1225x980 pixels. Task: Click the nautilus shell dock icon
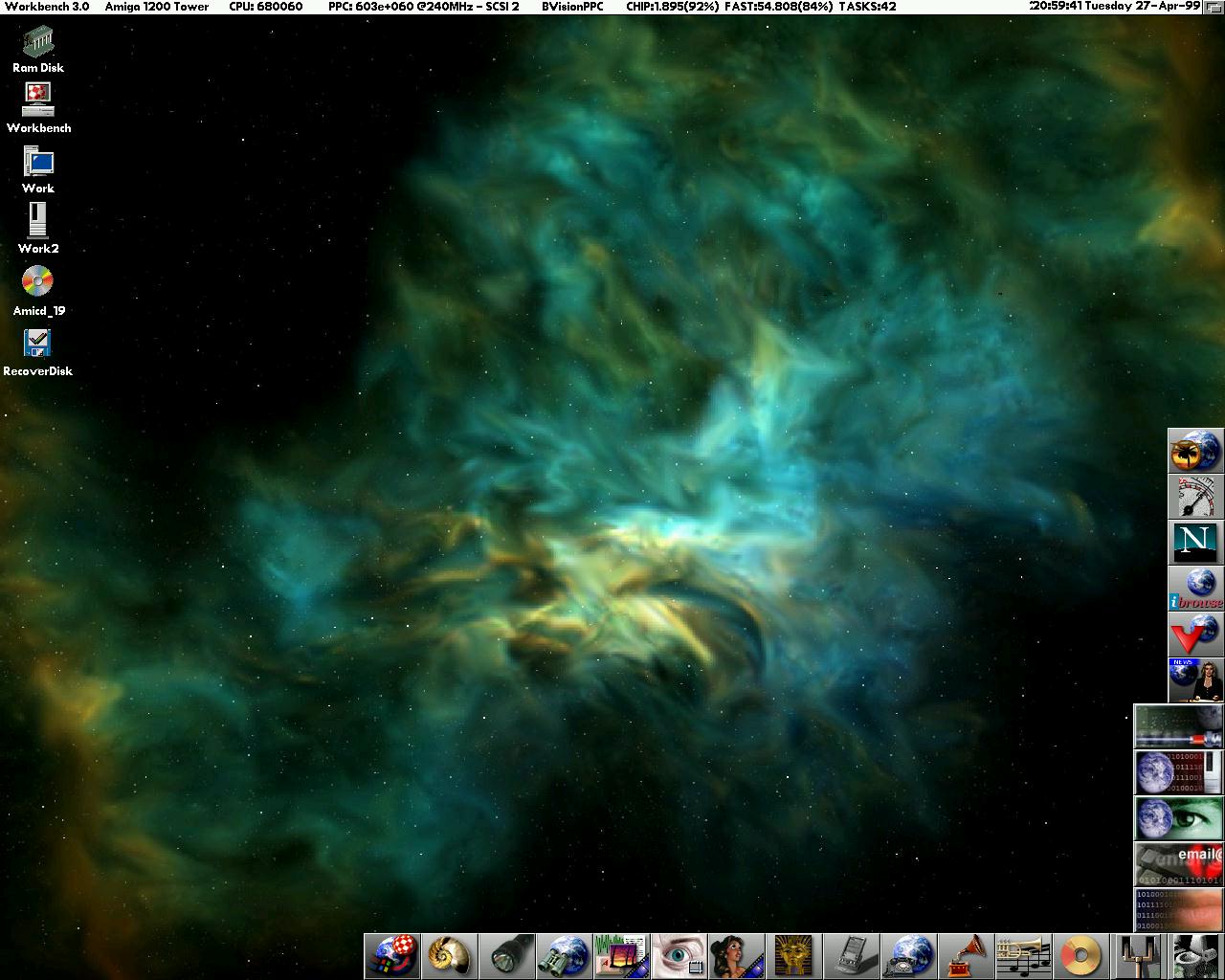click(449, 956)
